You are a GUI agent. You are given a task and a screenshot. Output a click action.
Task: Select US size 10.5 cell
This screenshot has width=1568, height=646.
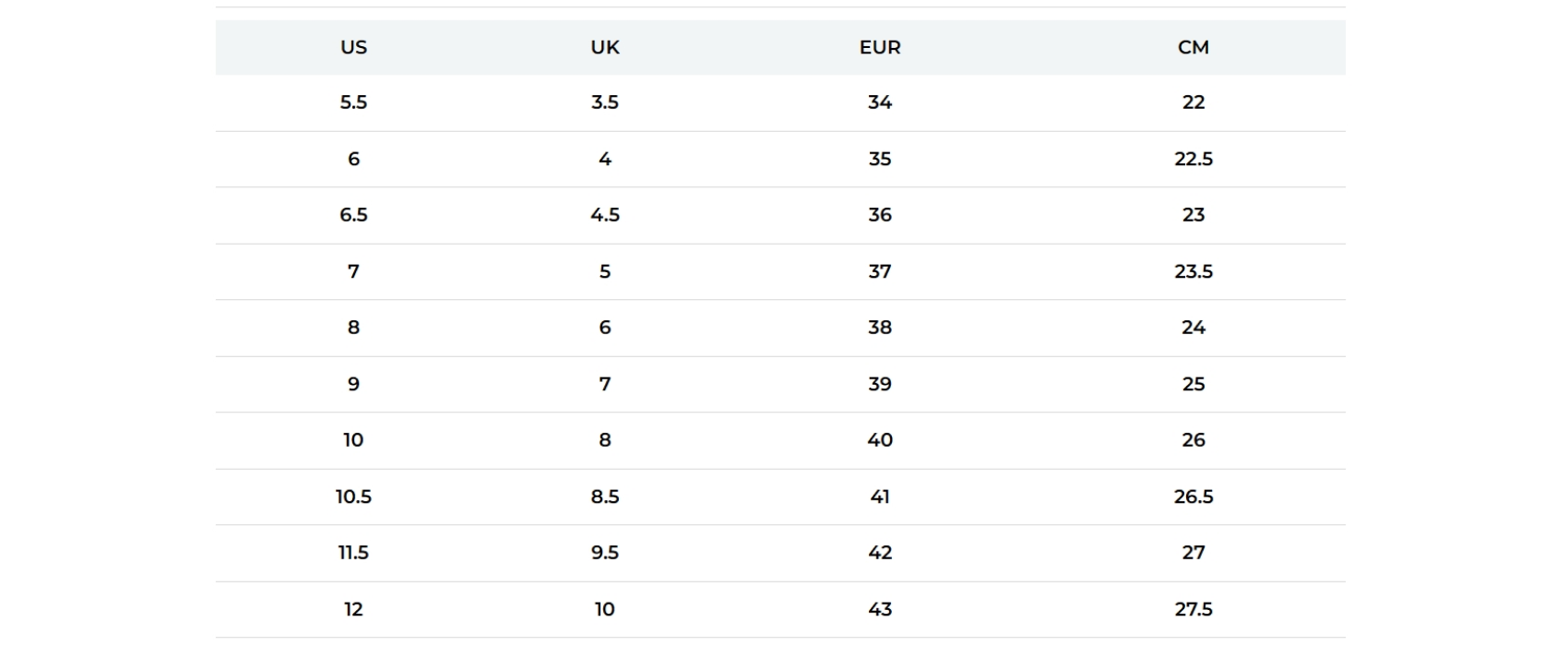[x=353, y=496]
